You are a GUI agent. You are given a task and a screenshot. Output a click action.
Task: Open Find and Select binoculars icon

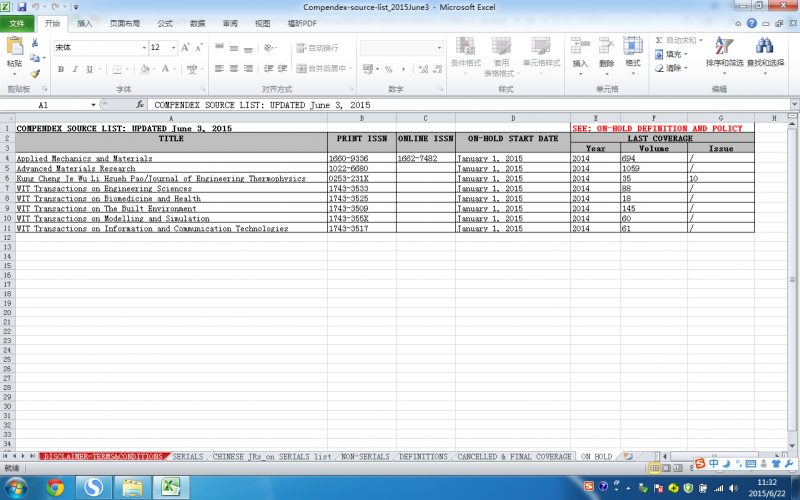coord(765,46)
